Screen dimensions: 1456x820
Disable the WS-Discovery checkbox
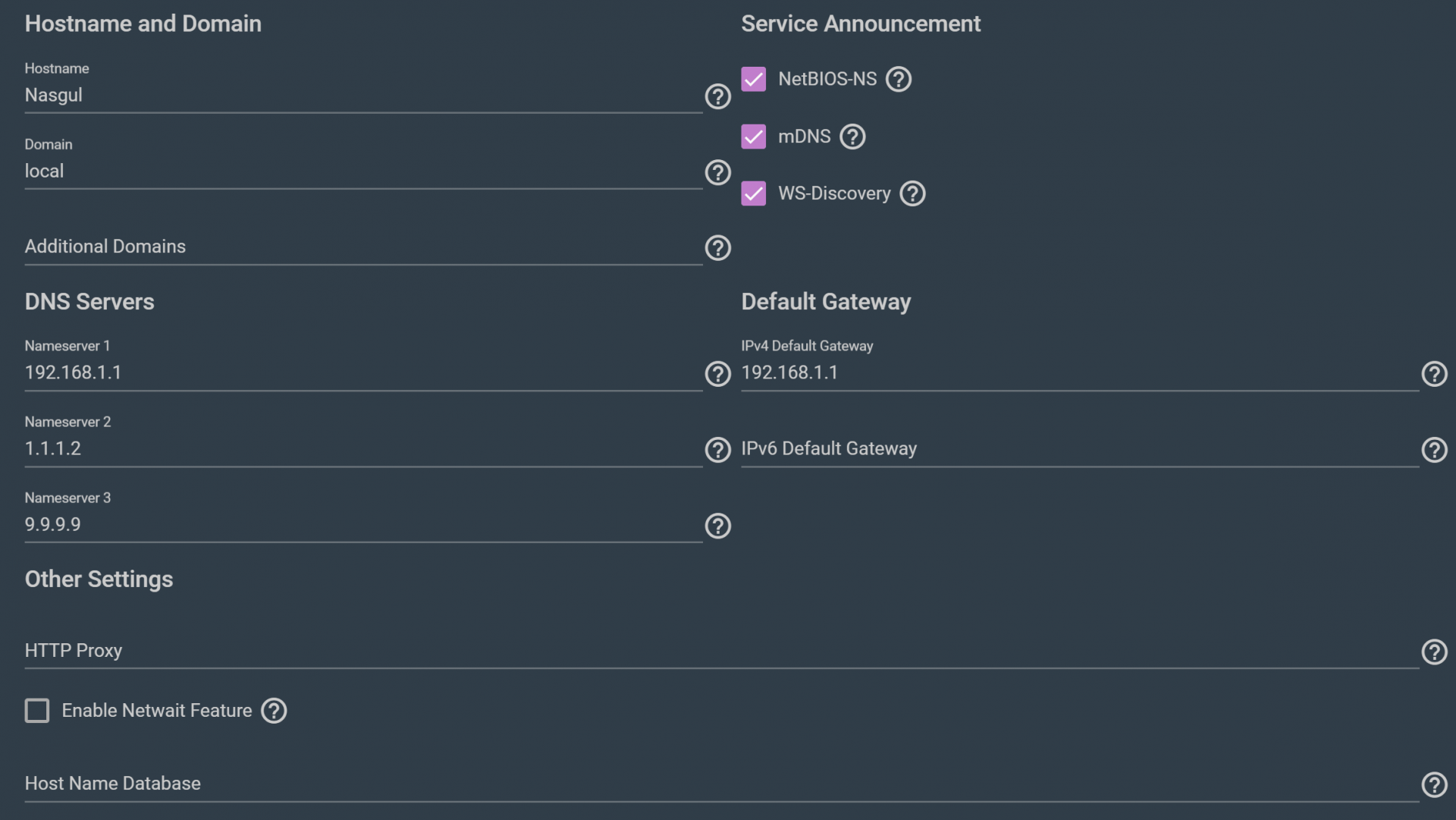click(x=753, y=193)
